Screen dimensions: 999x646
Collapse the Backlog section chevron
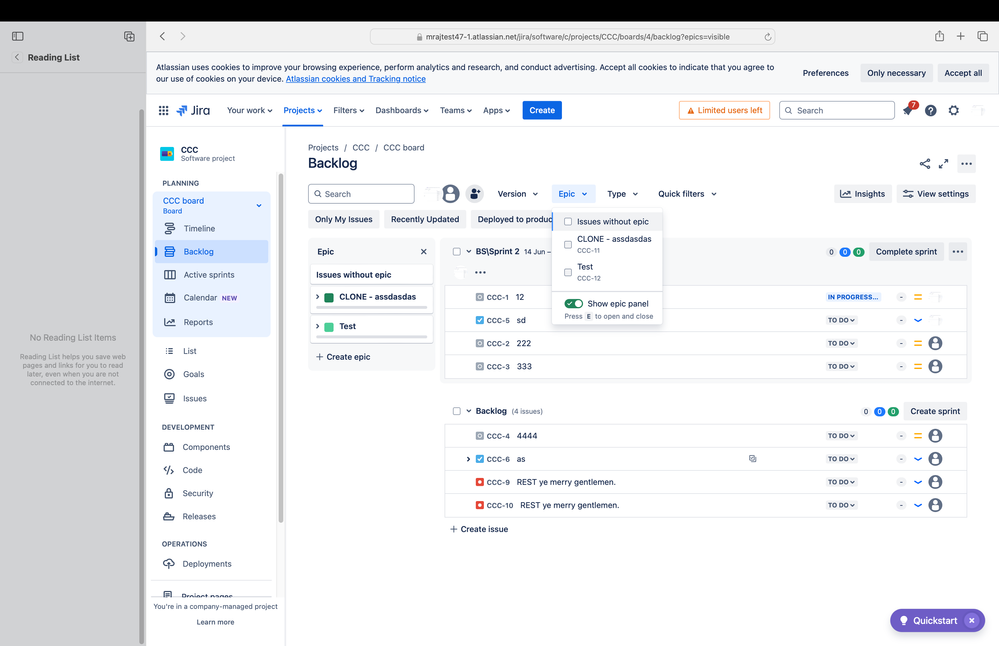point(468,412)
